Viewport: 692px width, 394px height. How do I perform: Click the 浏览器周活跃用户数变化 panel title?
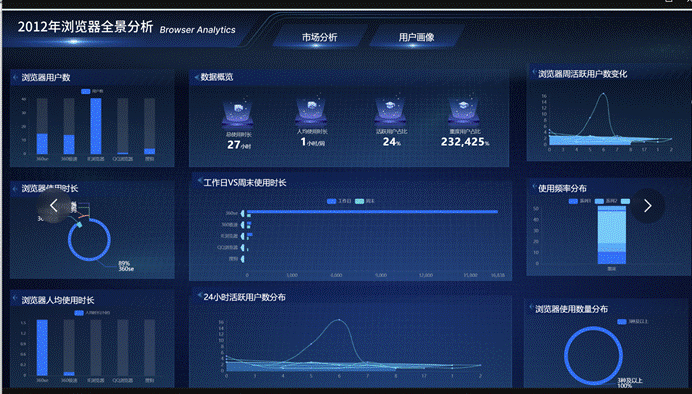[582, 74]
